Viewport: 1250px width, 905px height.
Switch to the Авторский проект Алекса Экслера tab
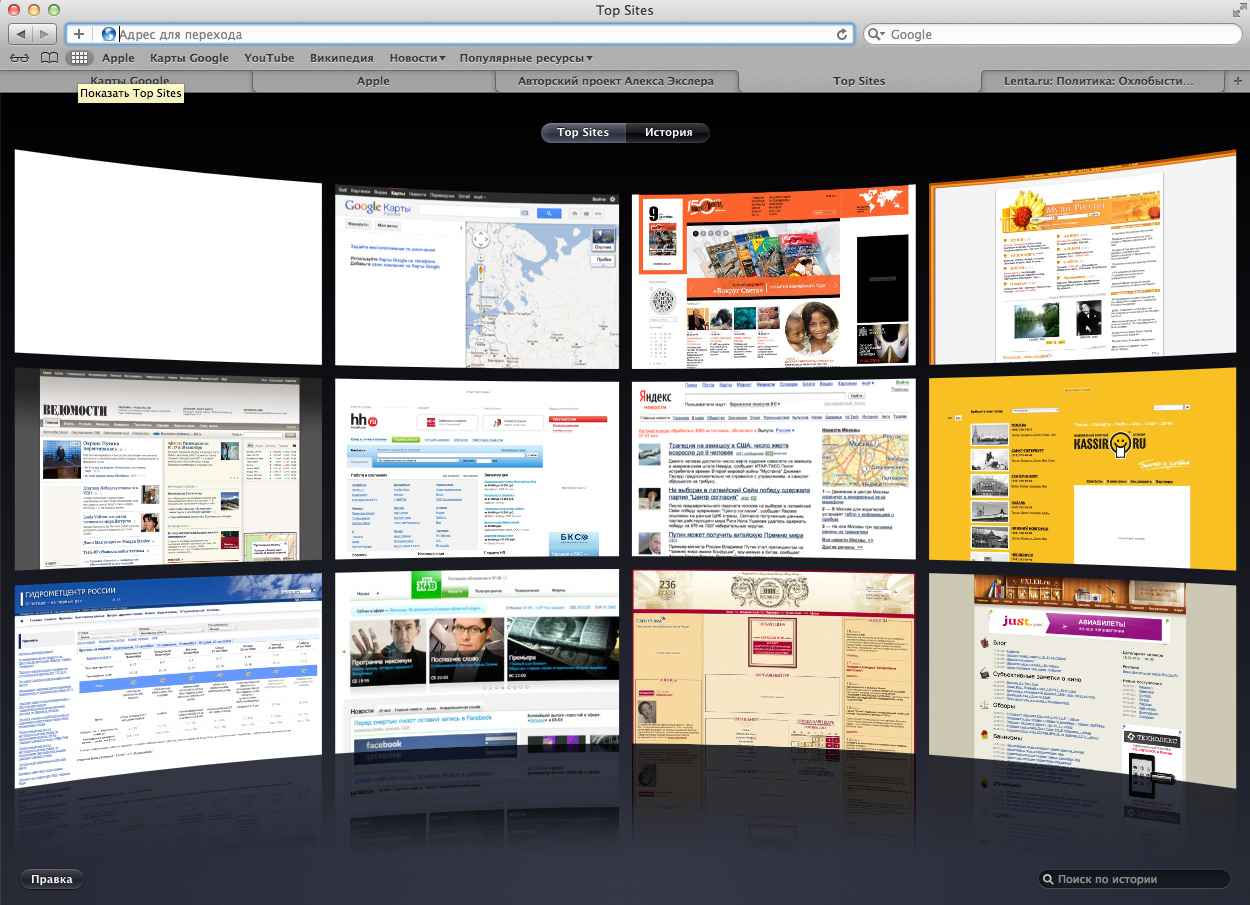[x=616, y=81]
